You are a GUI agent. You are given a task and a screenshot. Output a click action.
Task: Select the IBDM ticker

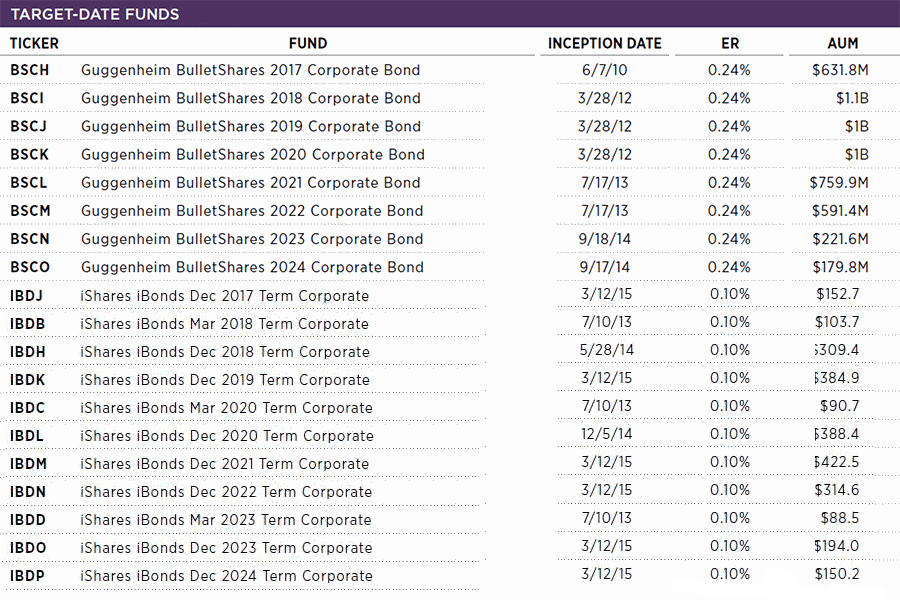click(28, 464)
